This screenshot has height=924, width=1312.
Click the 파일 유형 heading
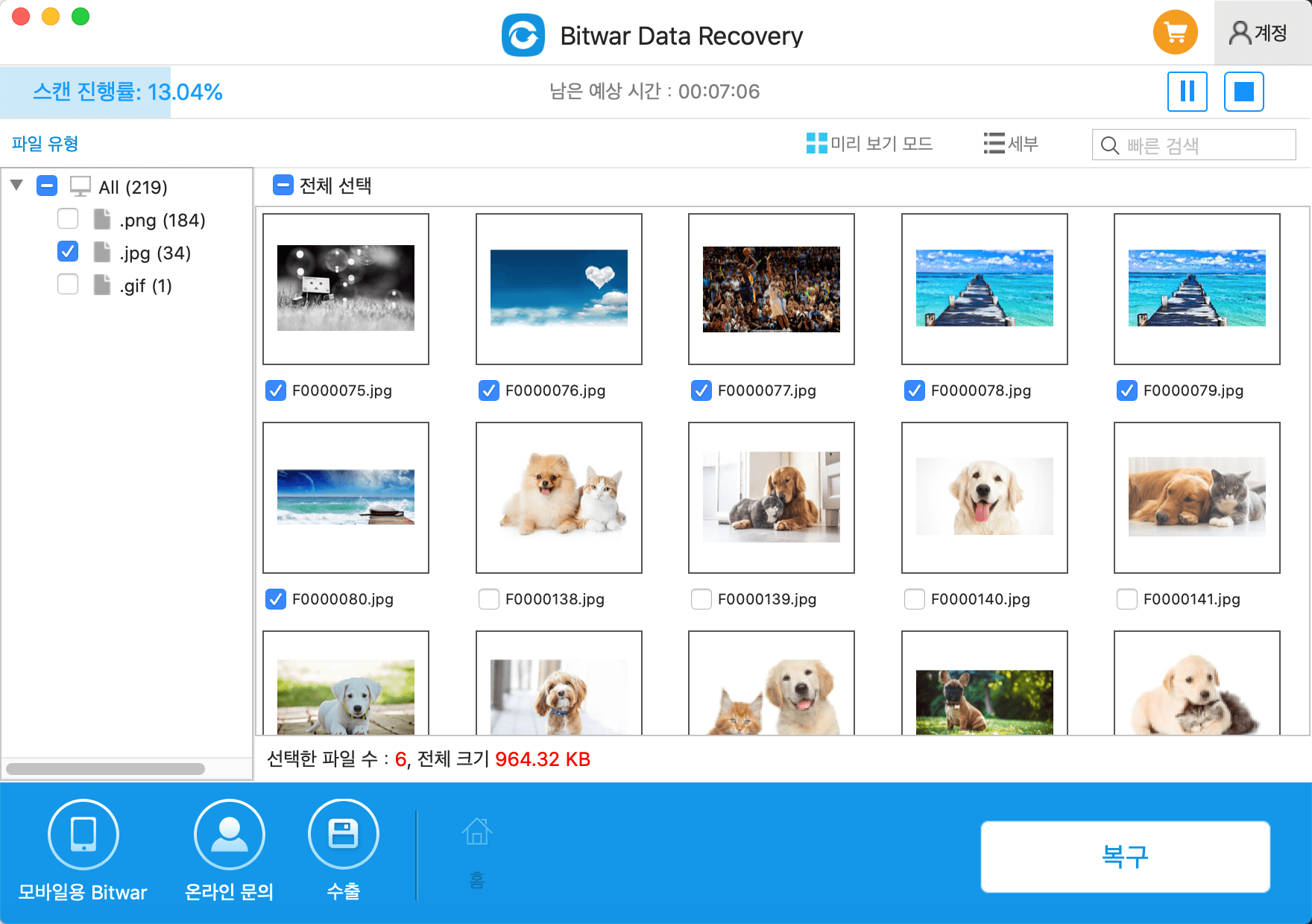click(x=45, y=143)
